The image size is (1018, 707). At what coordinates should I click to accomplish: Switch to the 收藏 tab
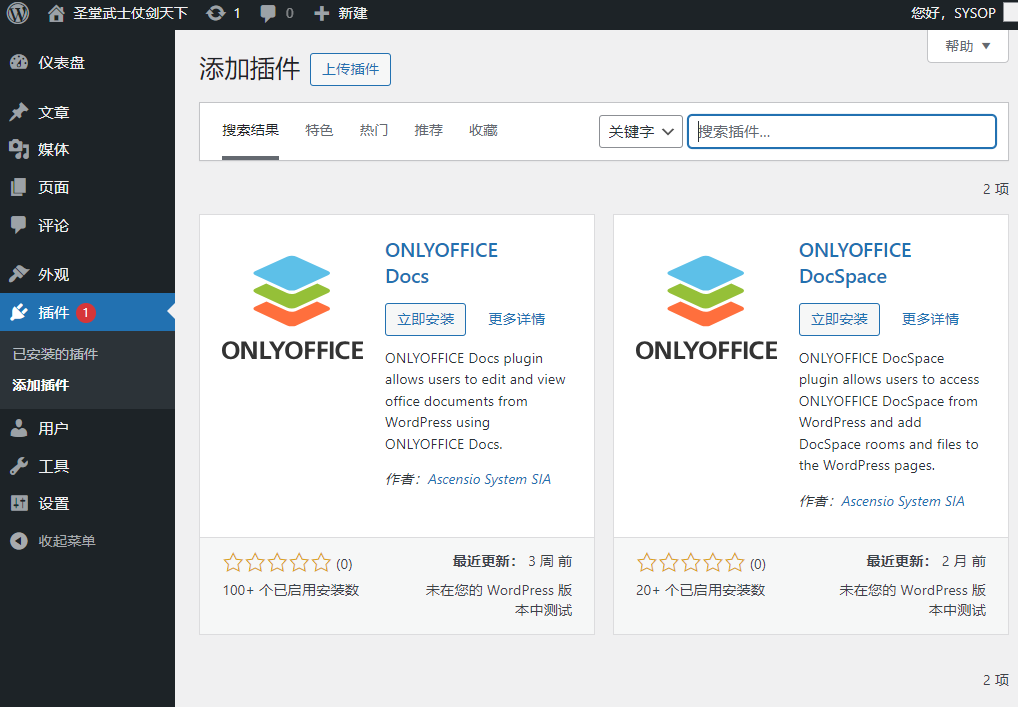pyautogui.click(x=484, y=130)
